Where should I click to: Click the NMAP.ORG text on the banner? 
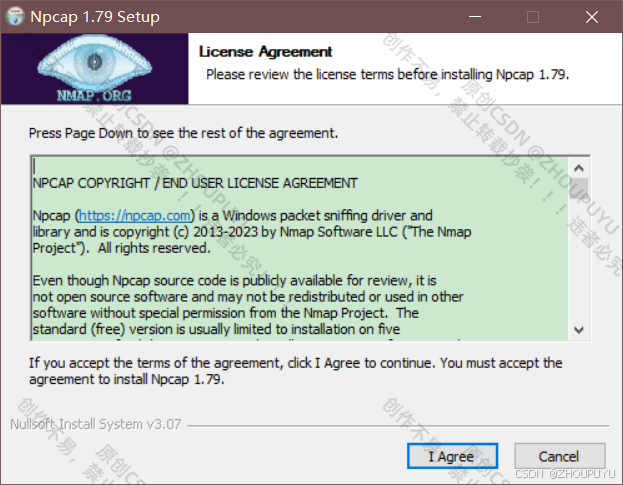point(94,96)
